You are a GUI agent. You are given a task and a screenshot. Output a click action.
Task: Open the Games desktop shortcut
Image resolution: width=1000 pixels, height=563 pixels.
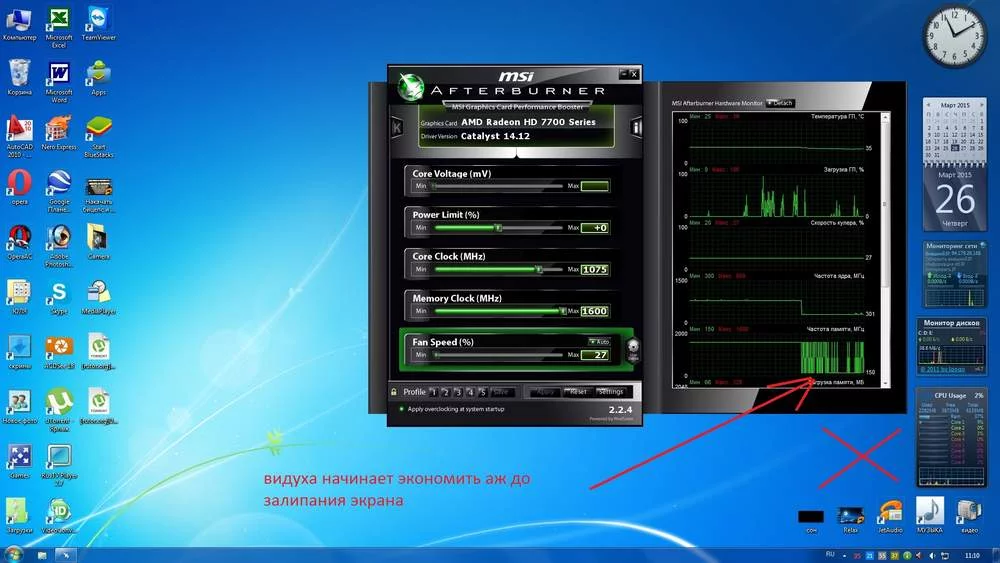point(19,462)
